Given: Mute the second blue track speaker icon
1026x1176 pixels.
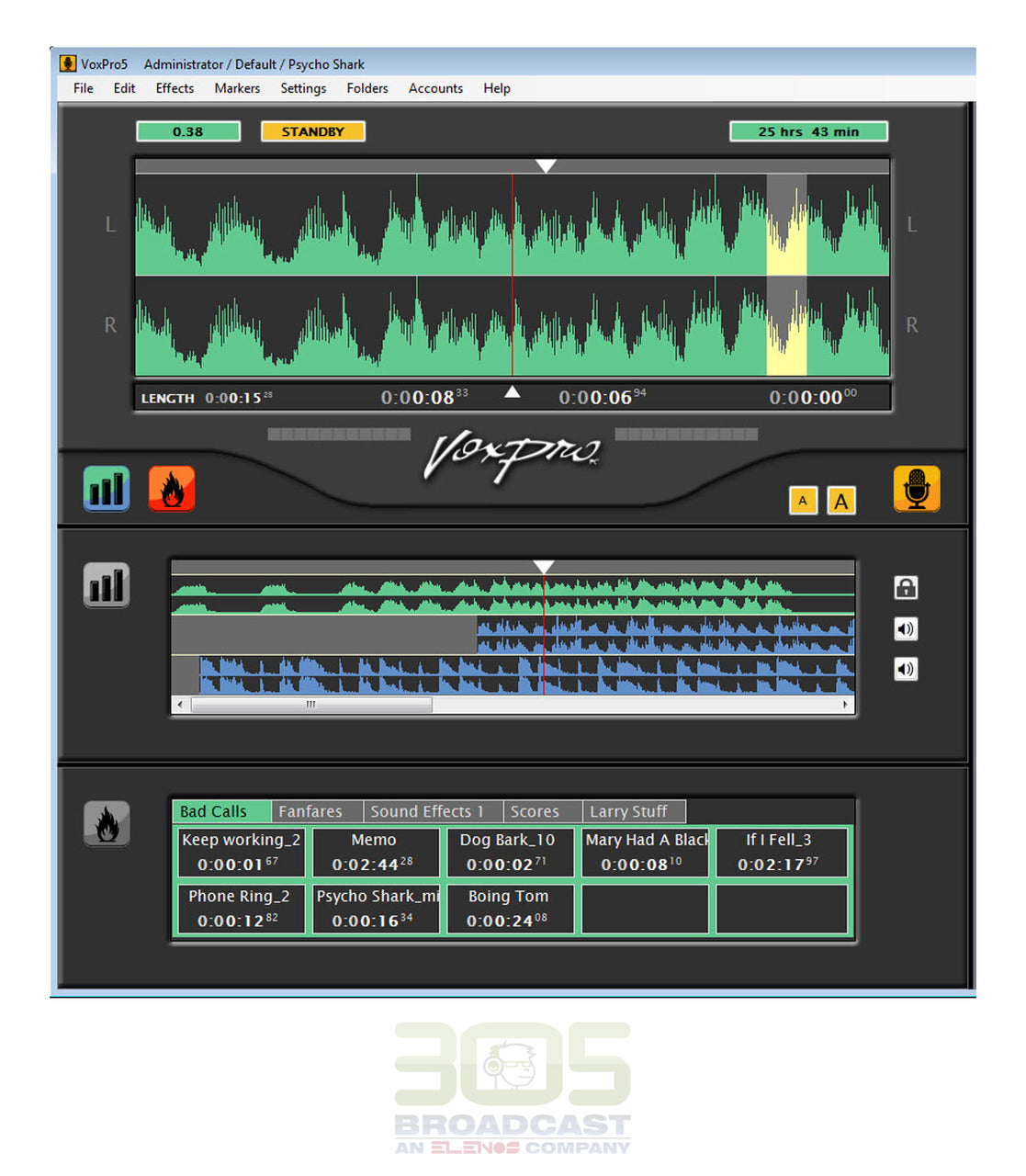Looking at the screenshot, I should (x=906, y=669).
